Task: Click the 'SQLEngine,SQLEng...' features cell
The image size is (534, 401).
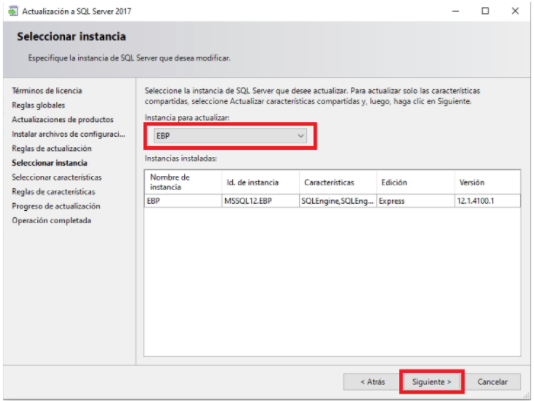Action: [338, 201]
